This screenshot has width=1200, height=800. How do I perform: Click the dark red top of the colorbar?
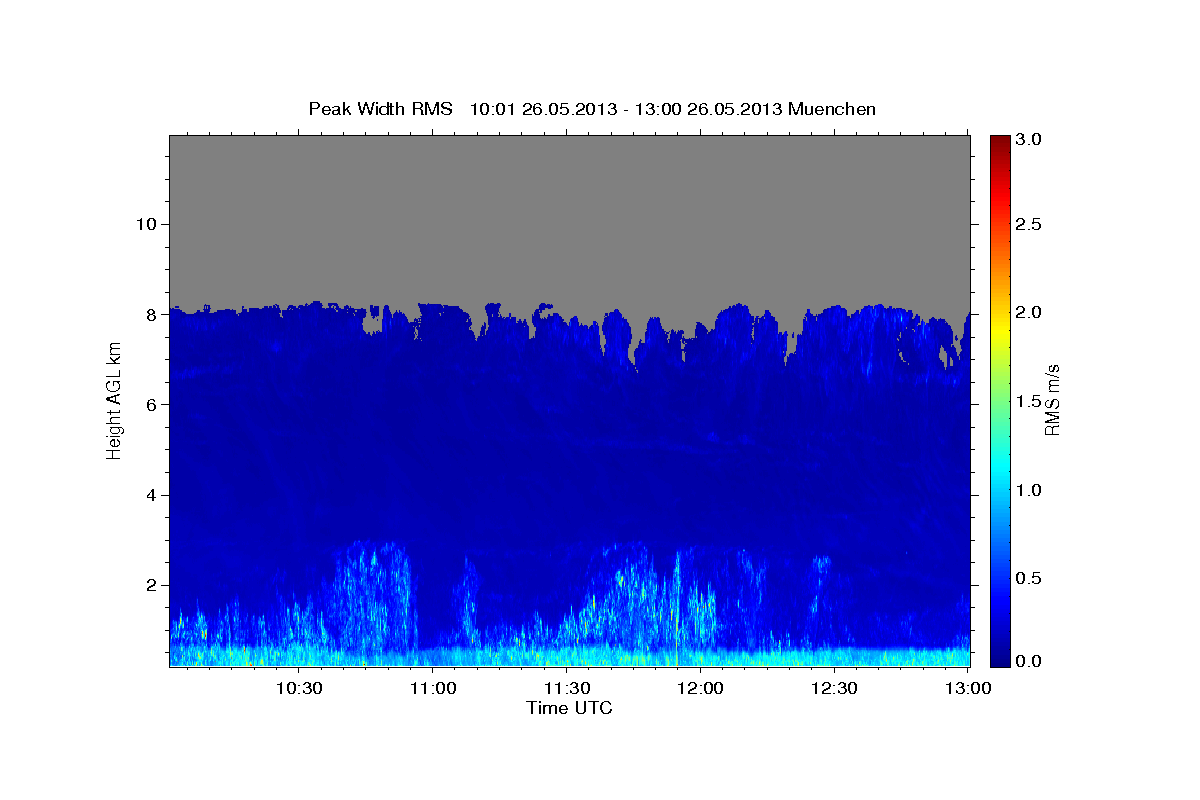(1000, 143)
